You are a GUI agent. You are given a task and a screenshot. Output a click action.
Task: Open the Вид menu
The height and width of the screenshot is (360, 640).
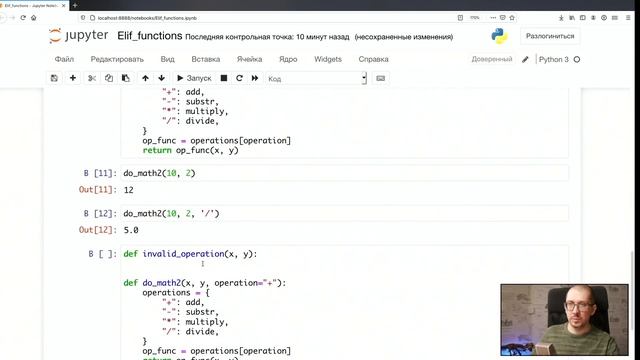click(x=167, y=59)
